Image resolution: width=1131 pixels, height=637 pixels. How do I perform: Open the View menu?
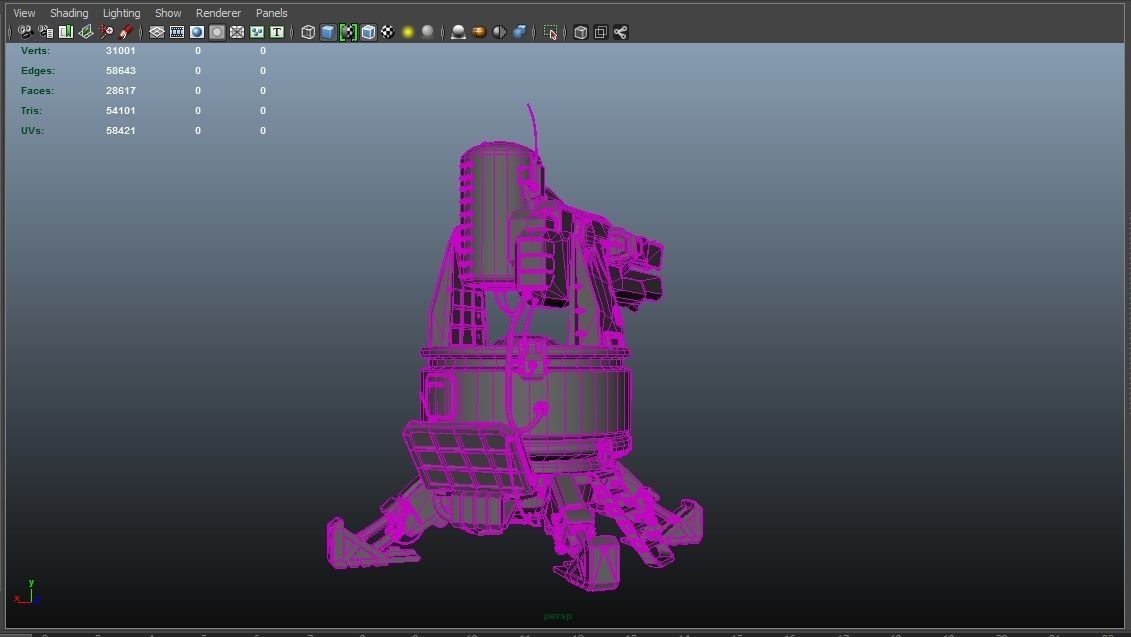[22, 12]
